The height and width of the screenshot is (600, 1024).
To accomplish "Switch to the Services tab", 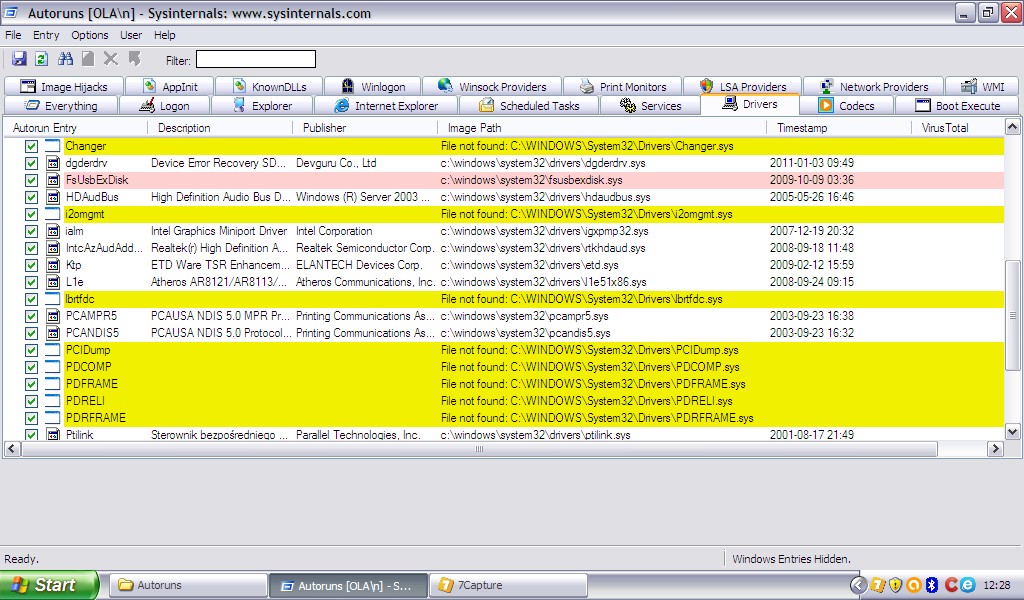I will [x=650, y=106].
